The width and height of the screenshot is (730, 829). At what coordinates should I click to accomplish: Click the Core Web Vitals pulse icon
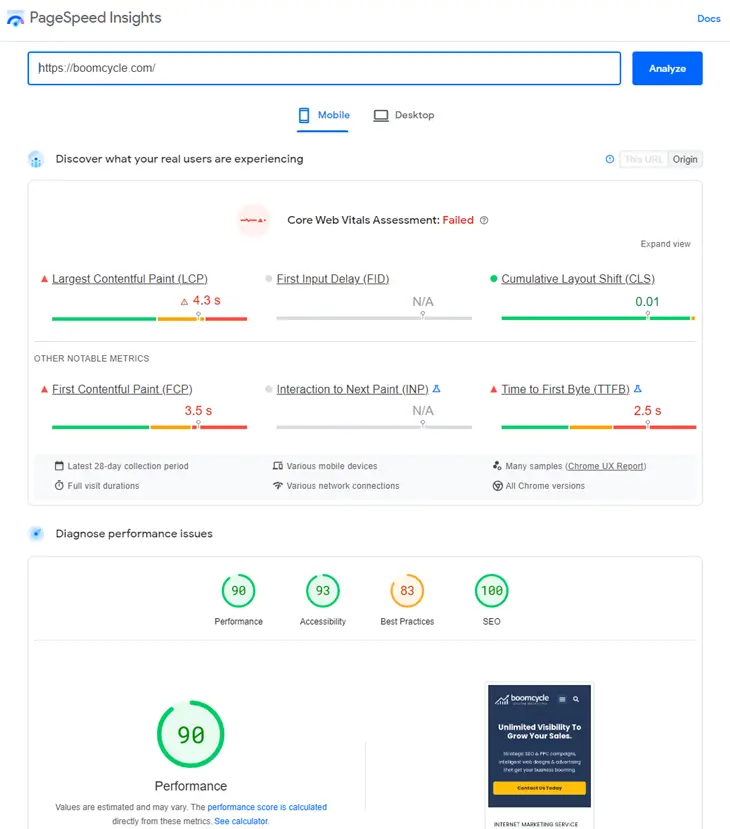point(253,220)
